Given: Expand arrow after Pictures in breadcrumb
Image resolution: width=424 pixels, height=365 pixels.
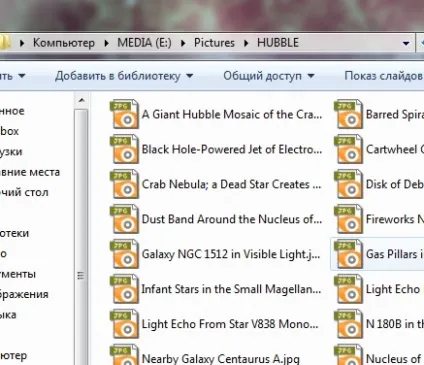Looking at the screenshot, I should 246,43.
